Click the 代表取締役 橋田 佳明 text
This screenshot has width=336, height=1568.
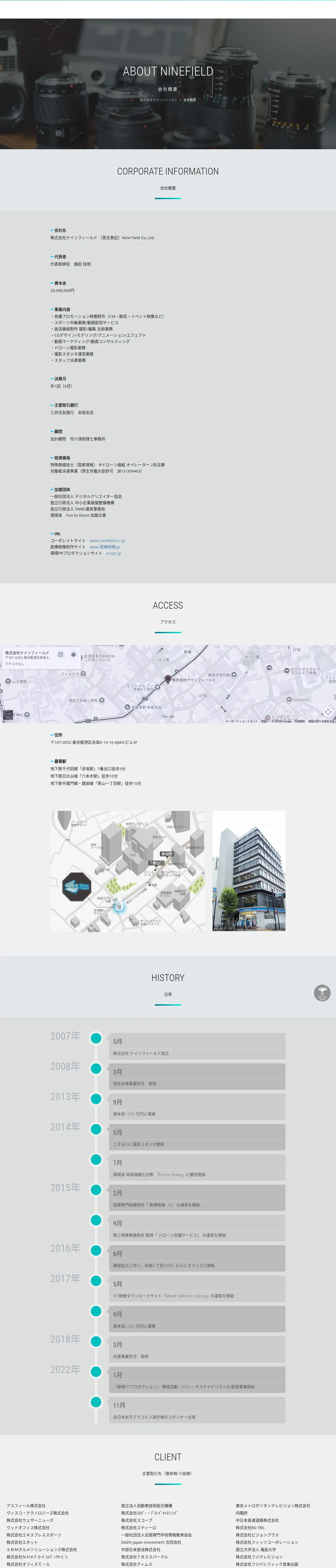pos(71,264)
